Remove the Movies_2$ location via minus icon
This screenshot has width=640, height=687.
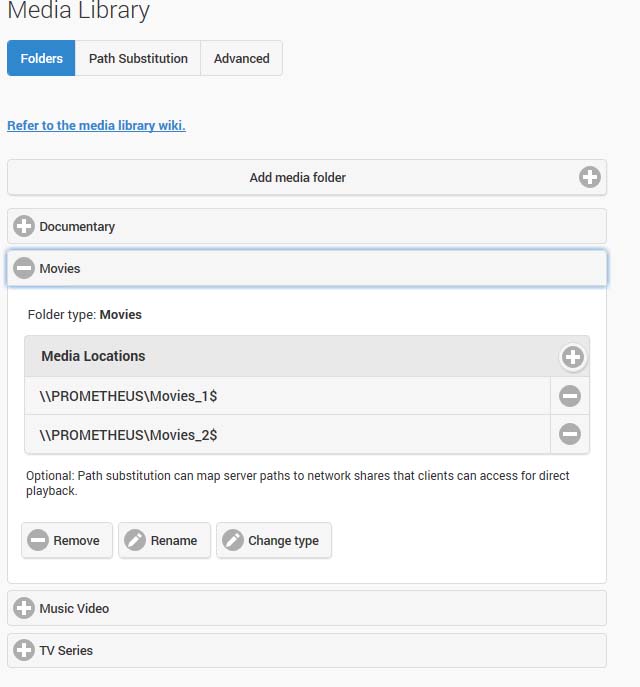(x=570, y=434)
